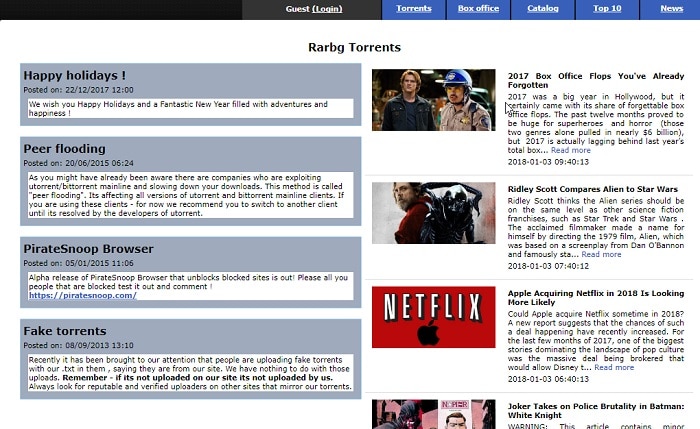Click timestamp '2018-01-03 07:40:12'
This screenshot has width=700, height=429.
tap(548, 266)
